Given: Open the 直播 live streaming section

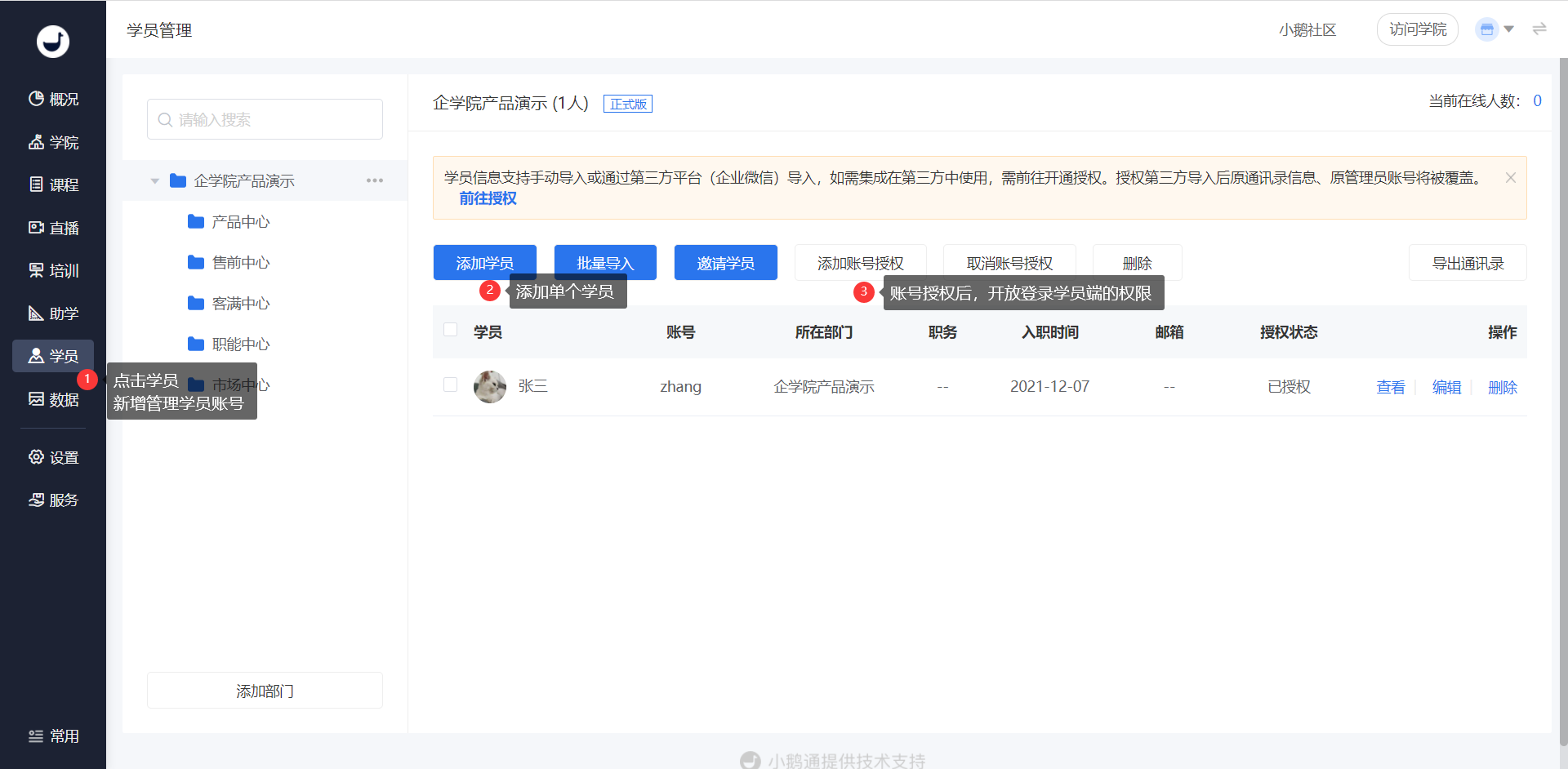Looking at the screenshot, I should pyautogui.click(x=53, y=229).
